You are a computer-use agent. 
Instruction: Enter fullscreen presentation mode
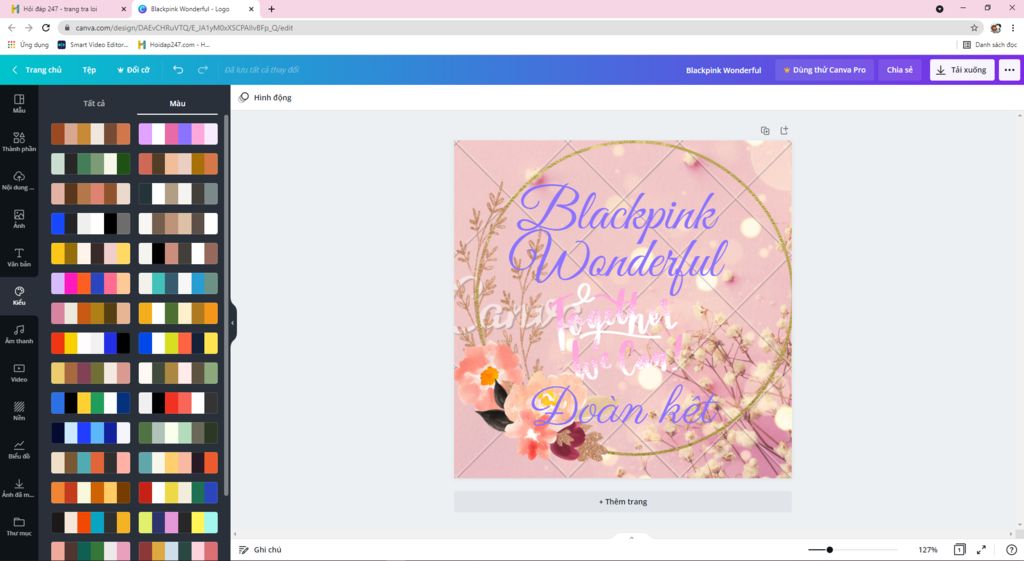(981, 550)
